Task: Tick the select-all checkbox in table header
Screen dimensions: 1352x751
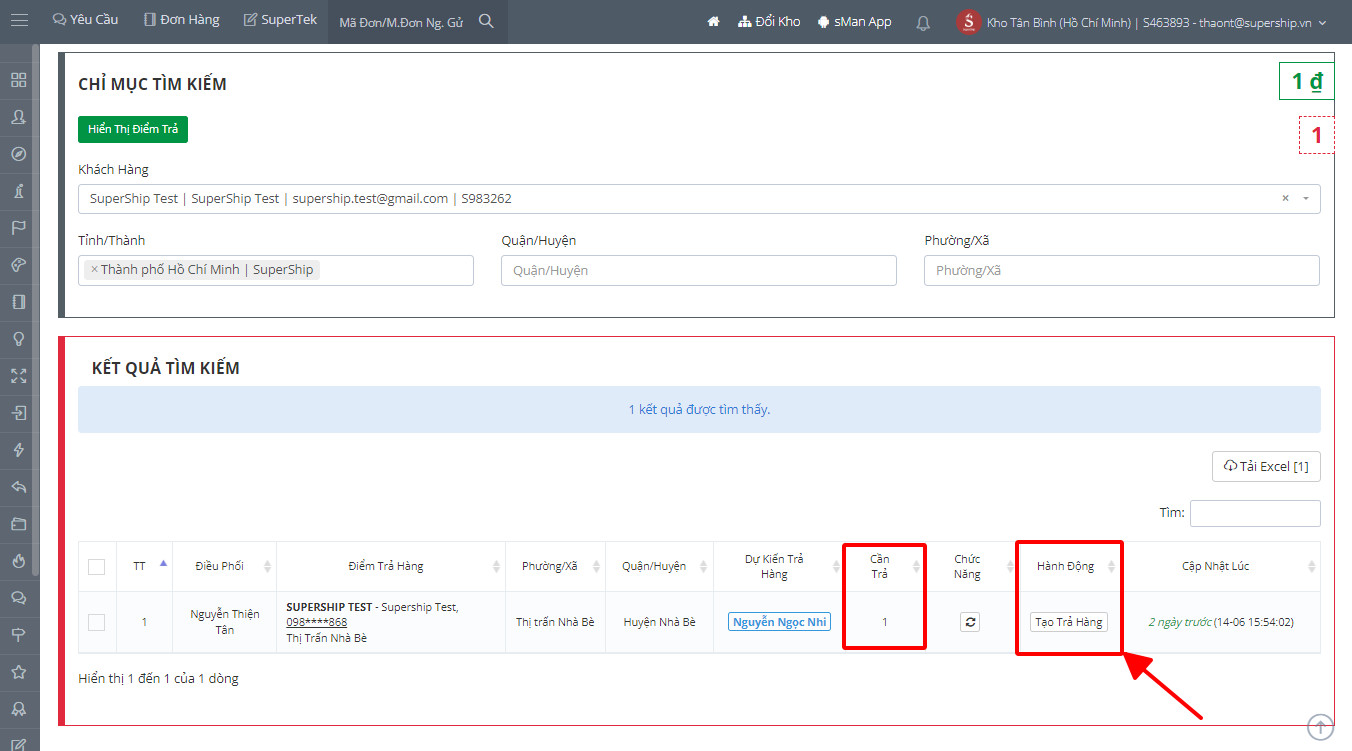Action: click(96, 567)
